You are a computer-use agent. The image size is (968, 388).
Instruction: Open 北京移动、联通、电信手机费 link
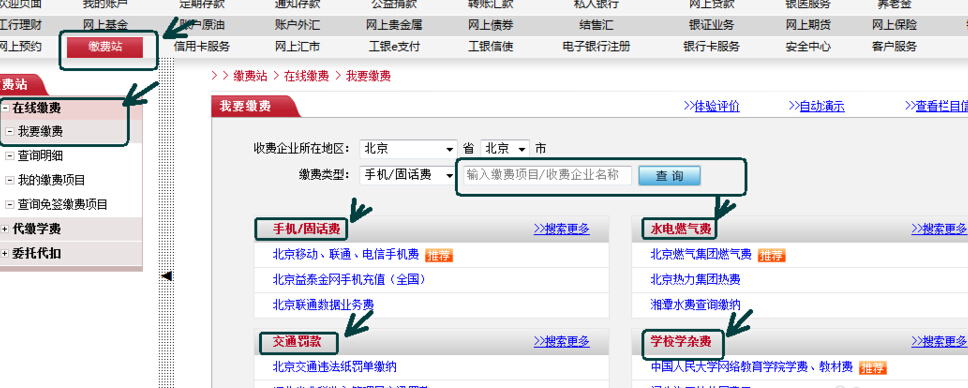point(346,254)
